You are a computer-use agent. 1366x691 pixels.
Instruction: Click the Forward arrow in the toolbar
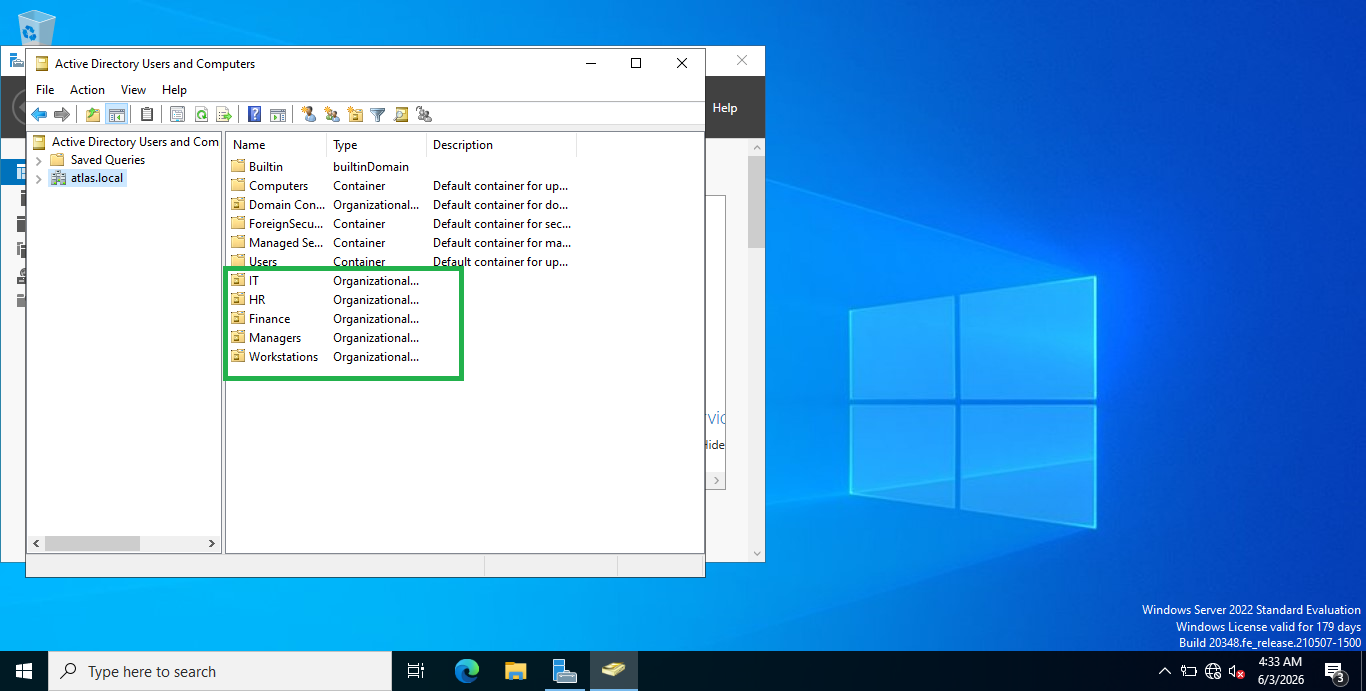click(62, 114)
